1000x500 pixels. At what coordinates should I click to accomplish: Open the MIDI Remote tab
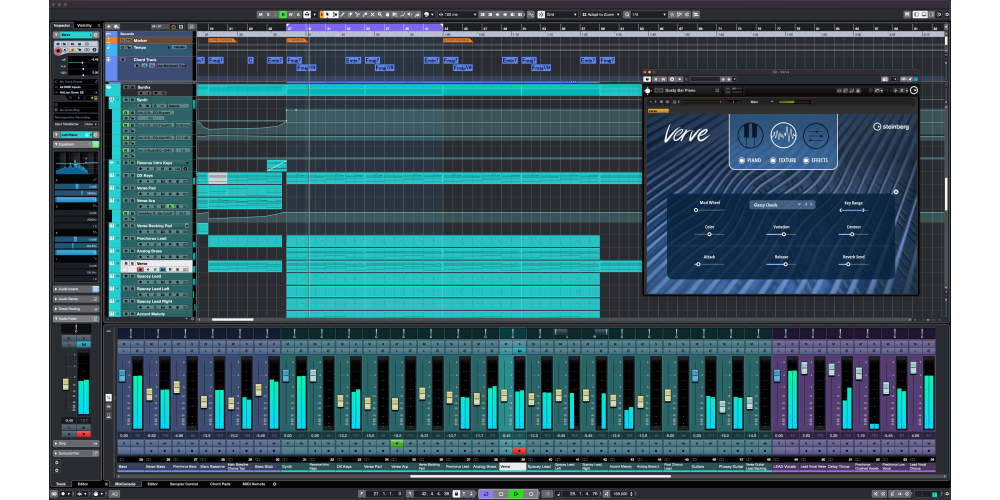(x=255, y=484)
